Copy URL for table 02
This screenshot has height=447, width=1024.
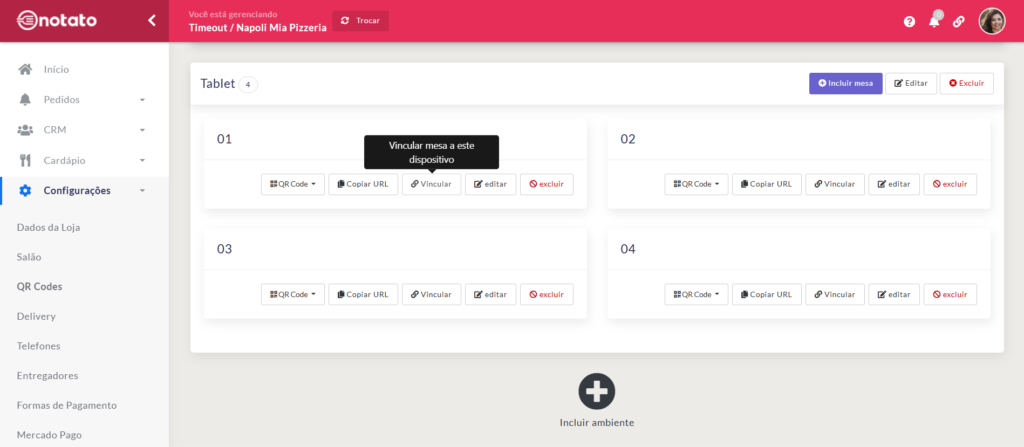pyautogui.click(x=766, y=184)
